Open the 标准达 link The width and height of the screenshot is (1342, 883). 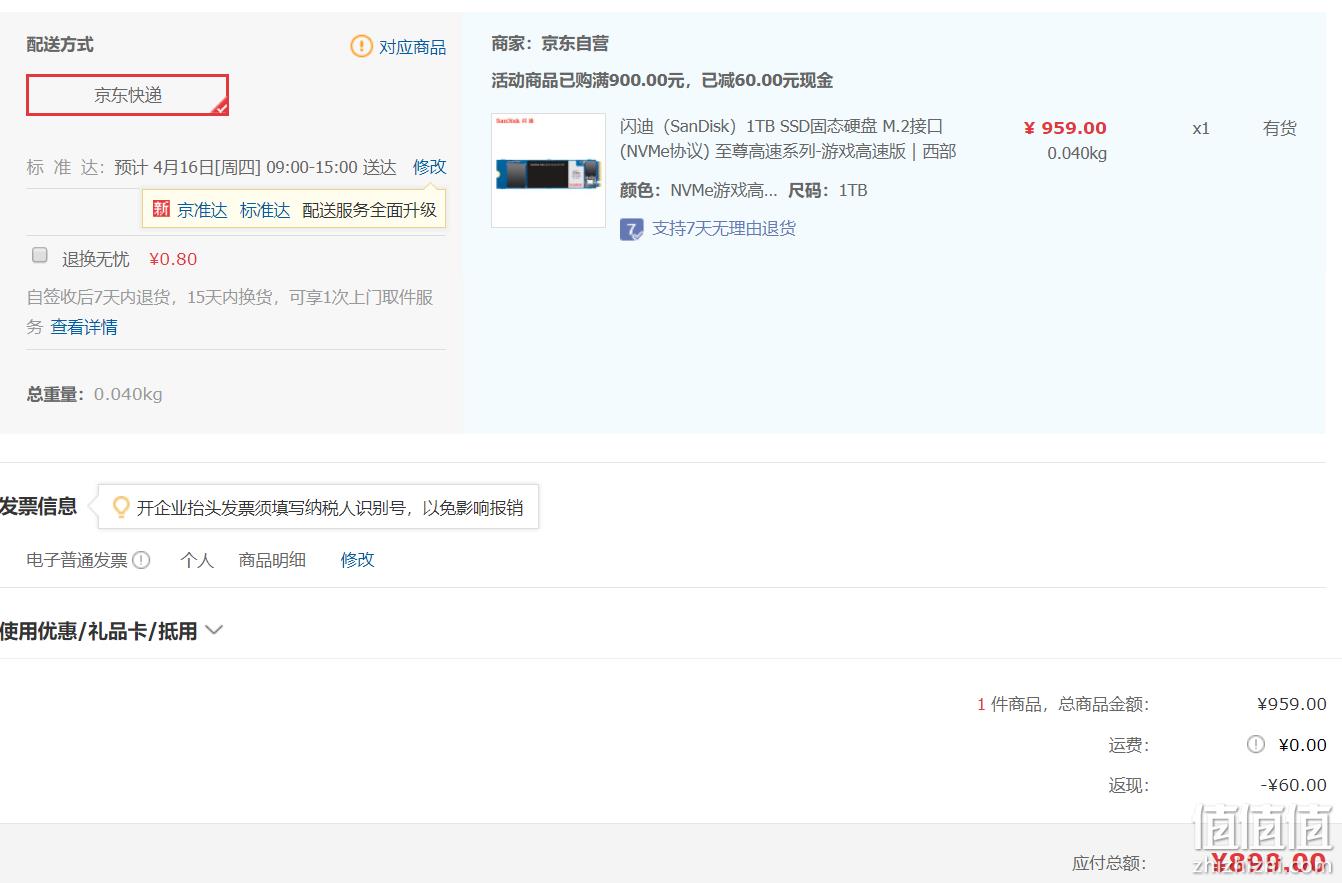(265, 210)
